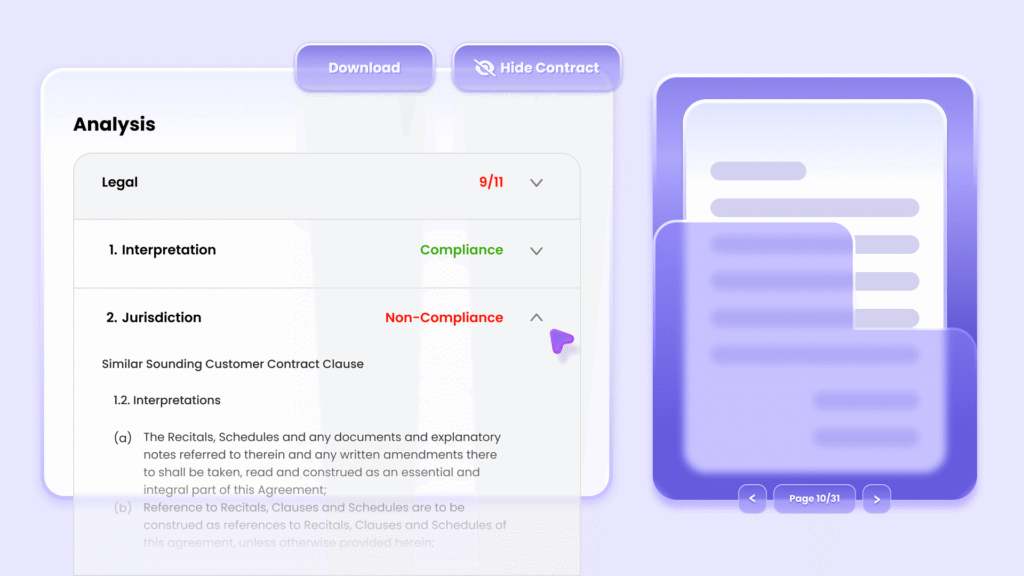Click the green Compliance status label
This screenshot has height=576, width=1024.
click(x=461, y=250)
